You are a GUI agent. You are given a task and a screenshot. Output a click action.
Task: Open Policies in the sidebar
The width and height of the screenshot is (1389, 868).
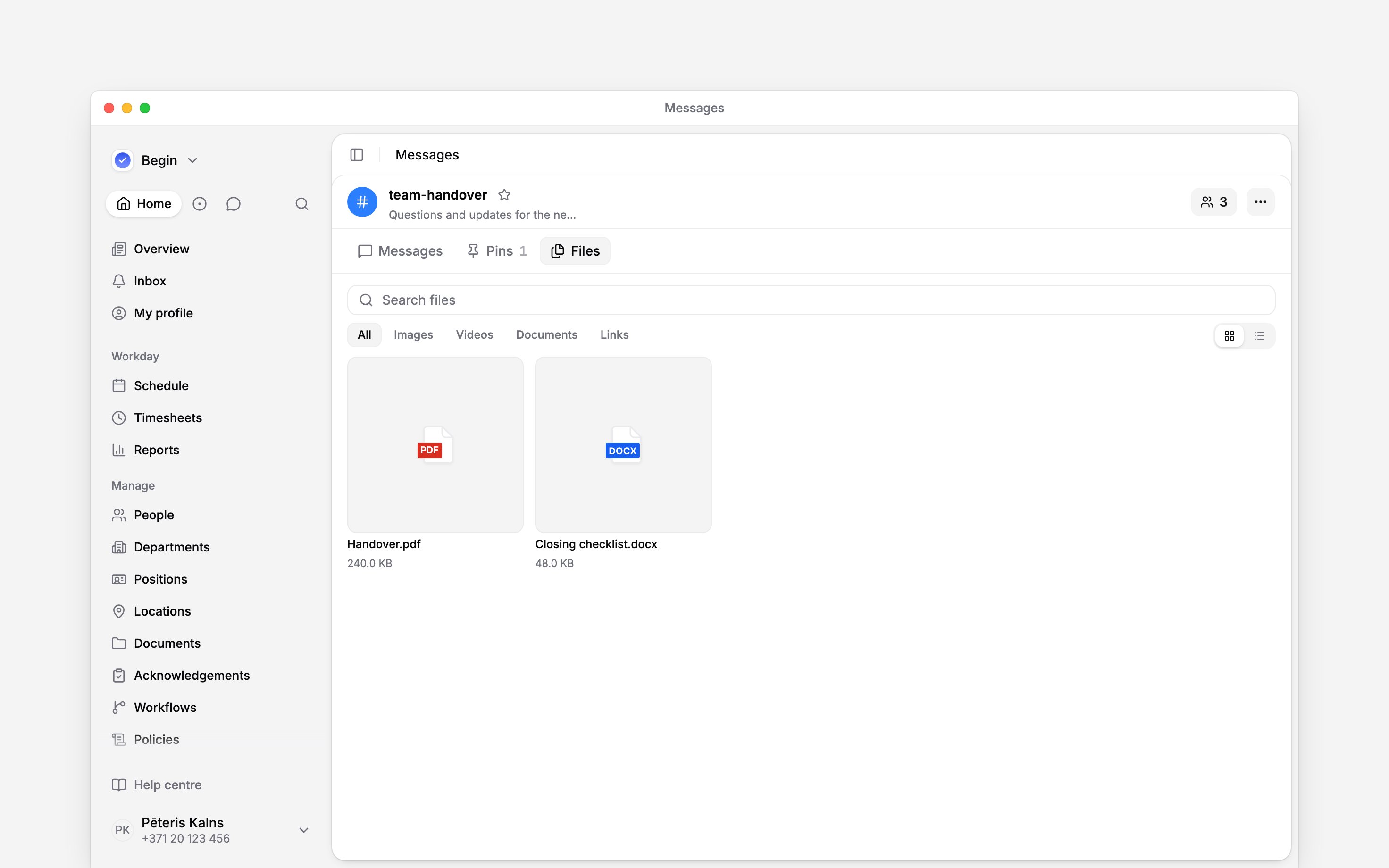click(210, 740)
